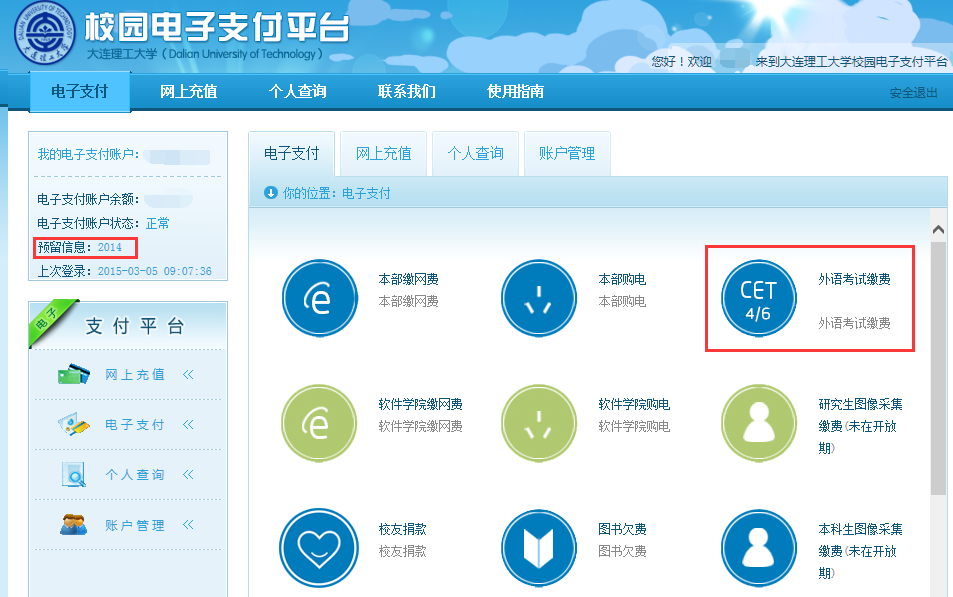Open 使用指南 in the top navigation
This screenshot has height=597, width=953.
click(515, 92)
